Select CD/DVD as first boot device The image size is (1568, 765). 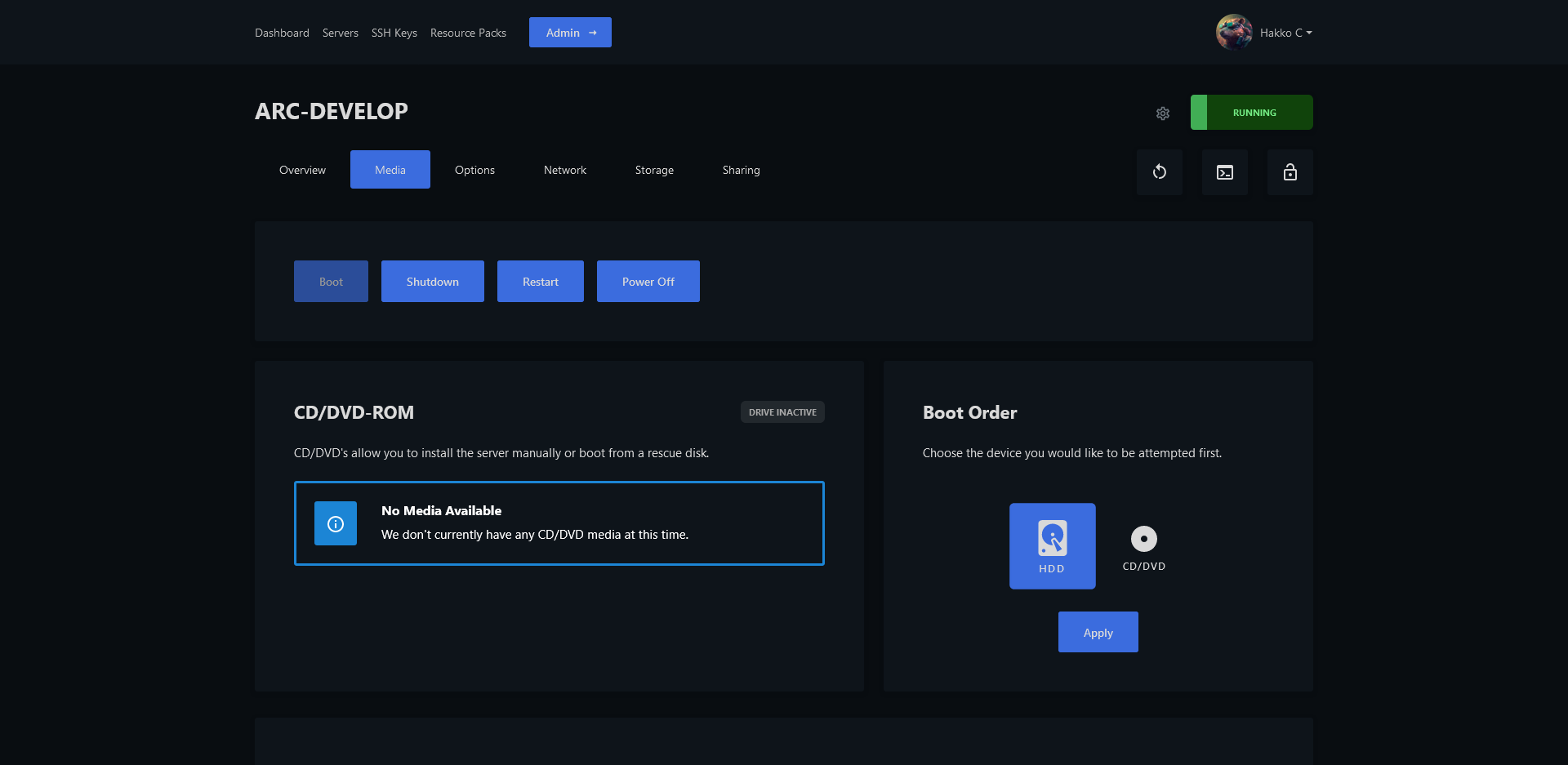[1143, 547]
